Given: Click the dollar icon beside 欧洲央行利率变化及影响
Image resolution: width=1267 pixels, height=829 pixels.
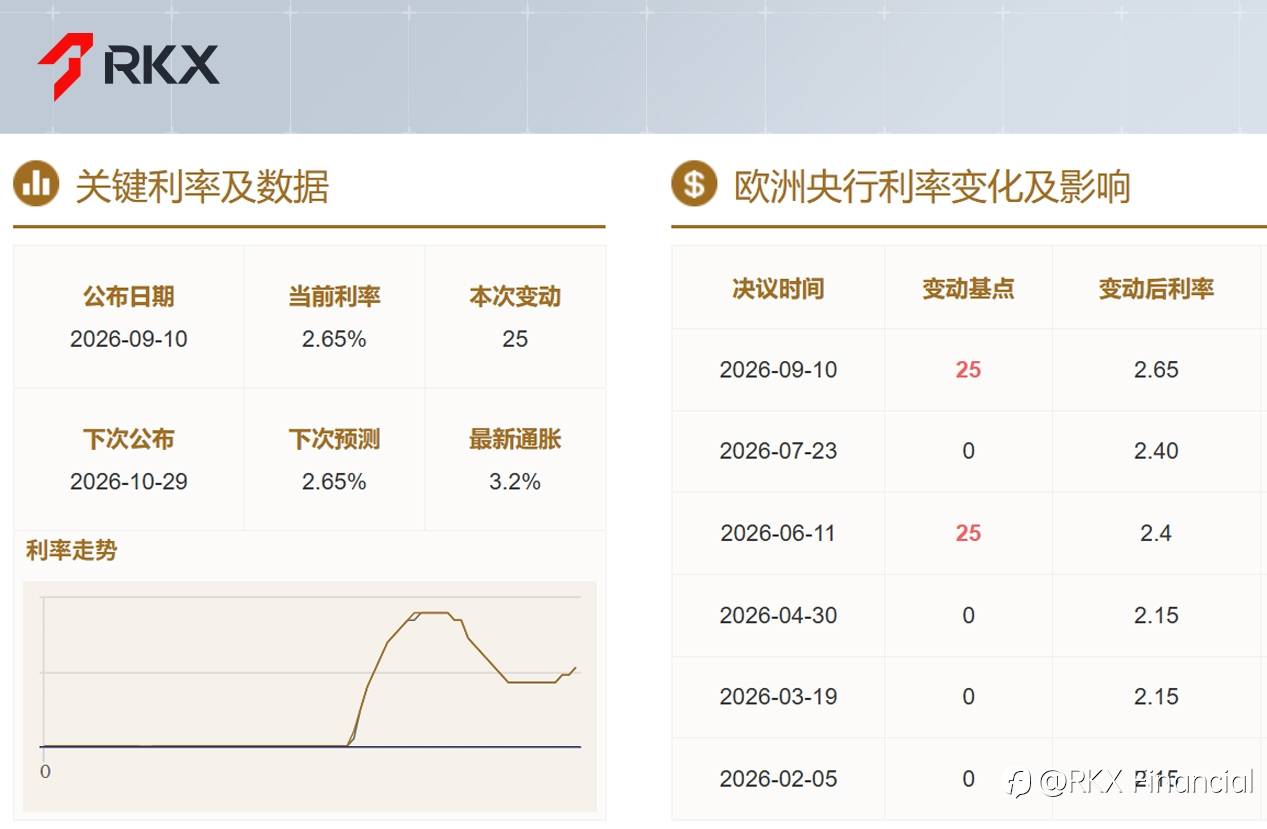Looking at the screenshot, I should [694, 184].
